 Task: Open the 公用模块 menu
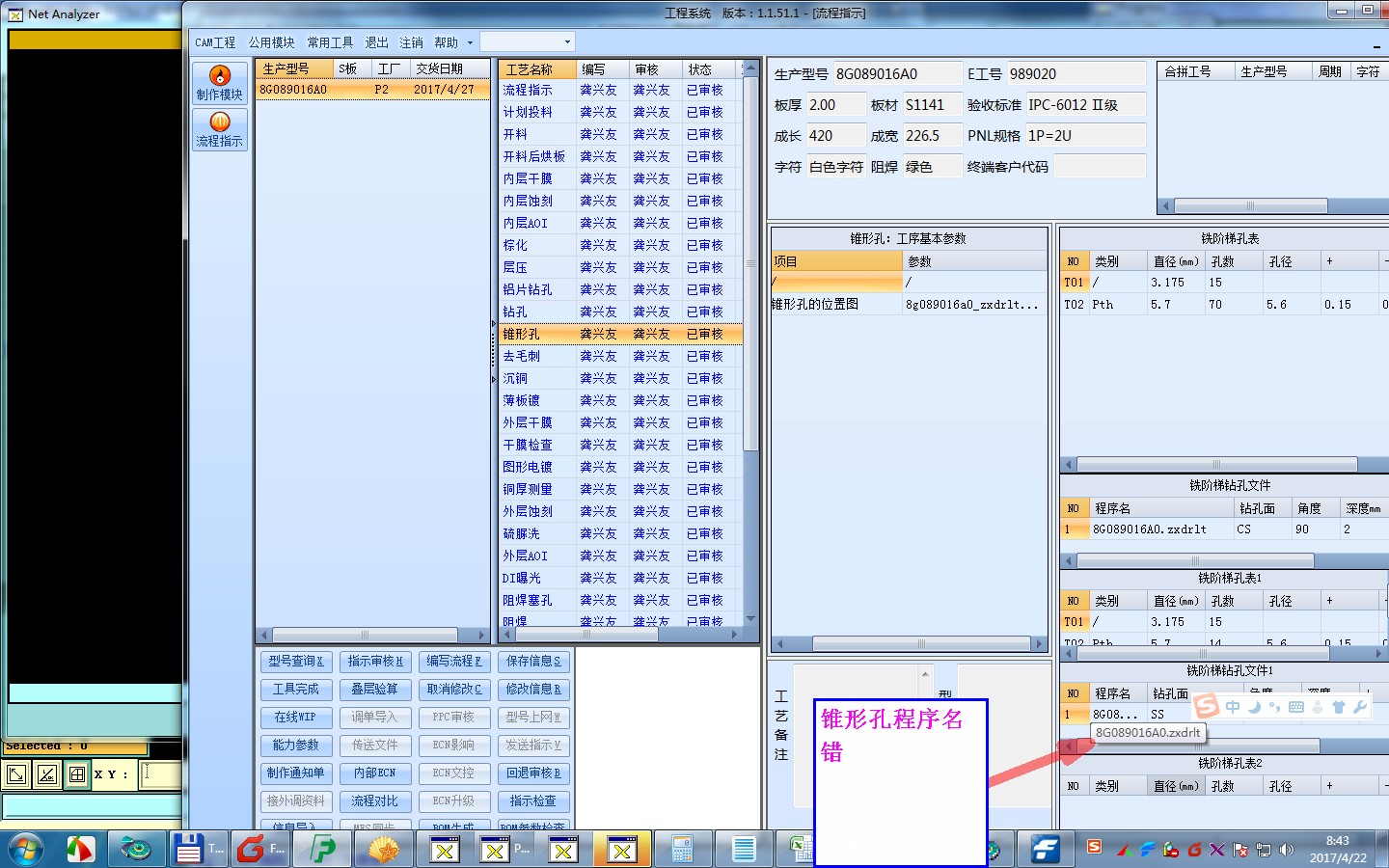click(x=272, y=42)
